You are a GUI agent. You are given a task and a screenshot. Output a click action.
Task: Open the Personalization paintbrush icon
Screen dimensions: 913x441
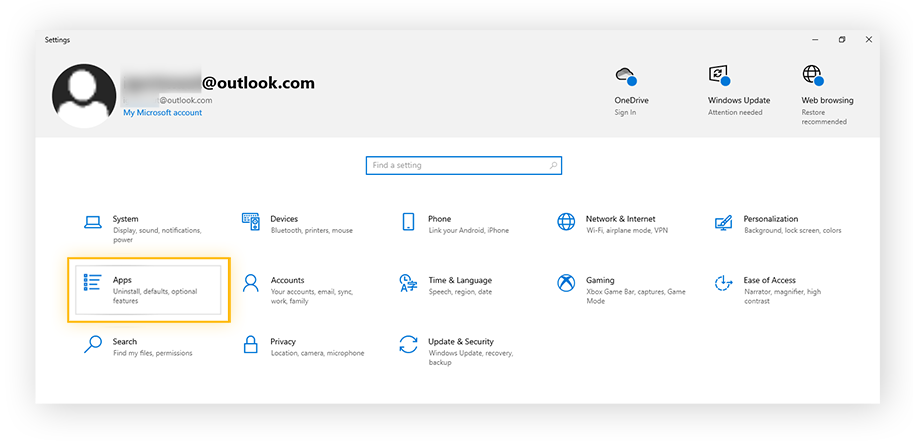pos(724,222)
